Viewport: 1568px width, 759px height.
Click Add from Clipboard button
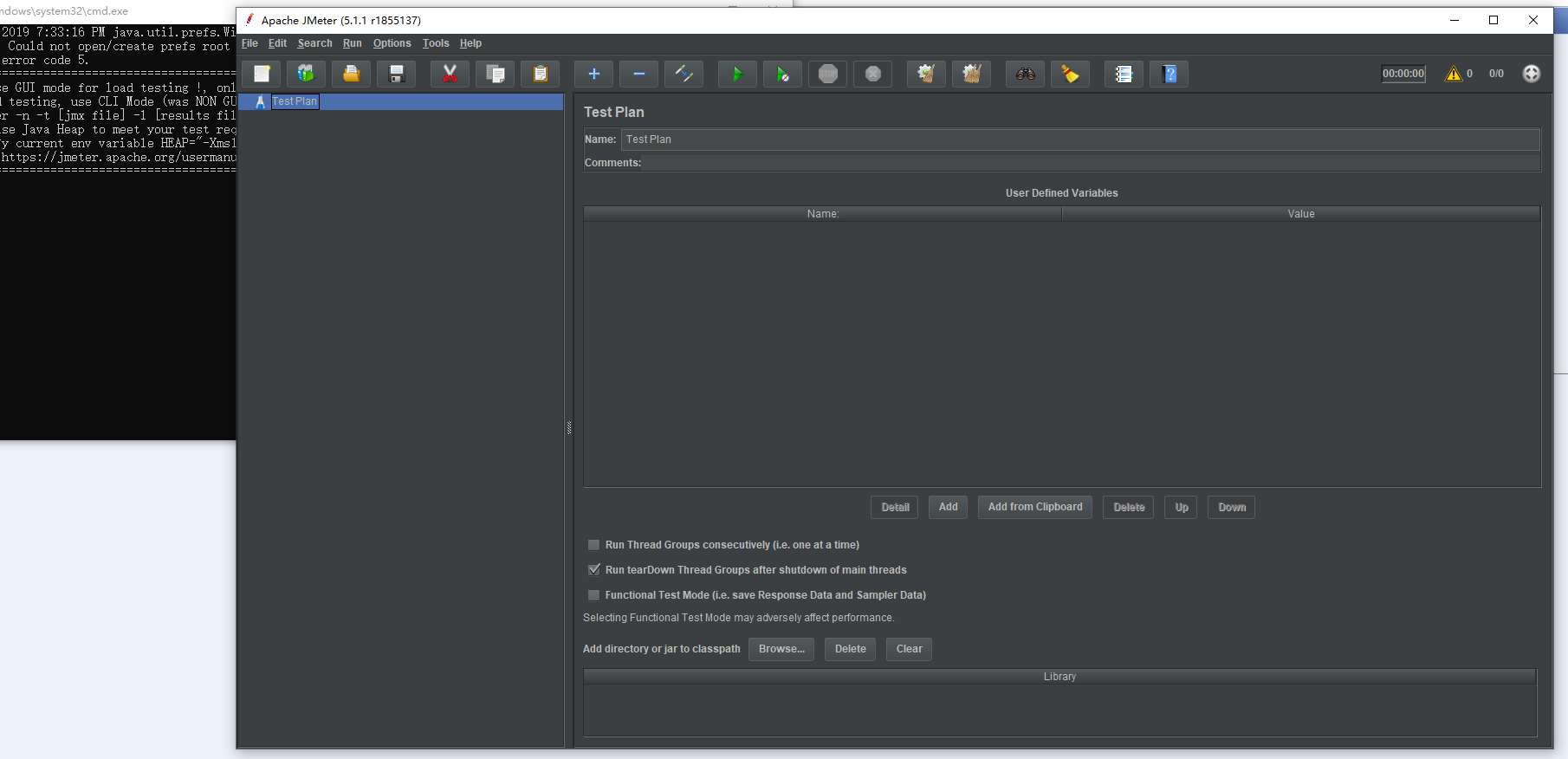tap(1035, 507)
